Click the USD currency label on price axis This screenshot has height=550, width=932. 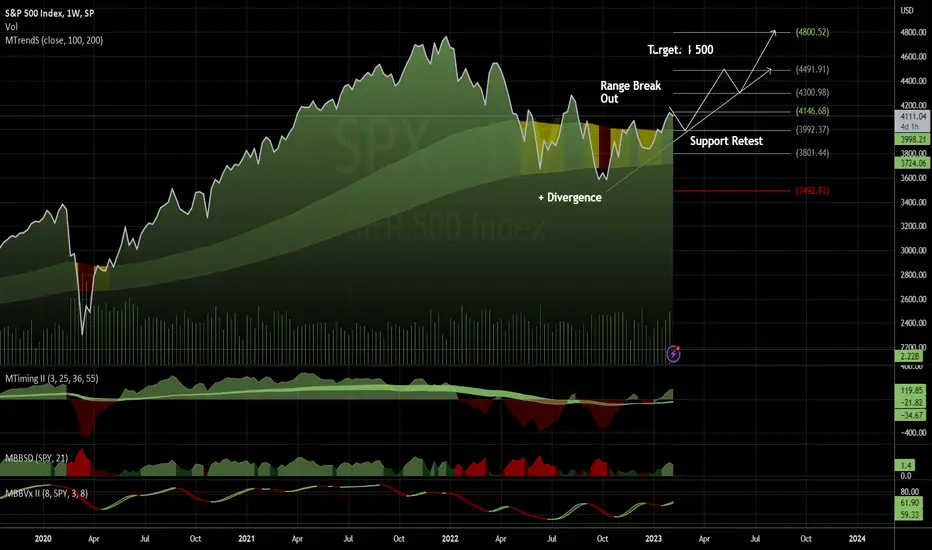coord(906,10)
